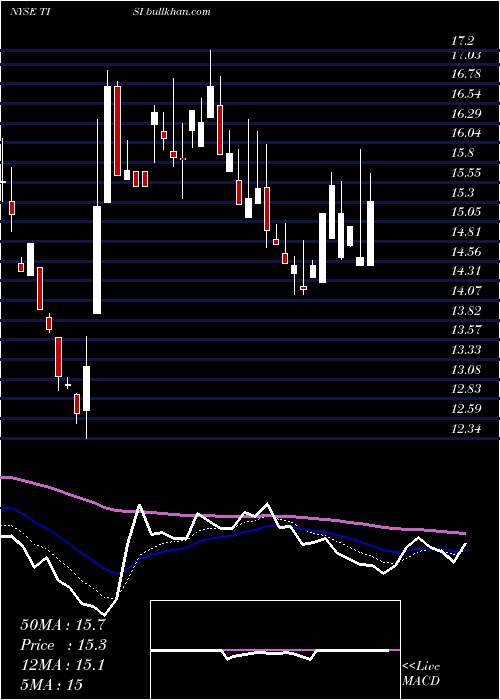Image resolution: width=500 pixels, height=700 pixels.
Task: Click the <<Live MACD label
Action: (x=421, y=673)
